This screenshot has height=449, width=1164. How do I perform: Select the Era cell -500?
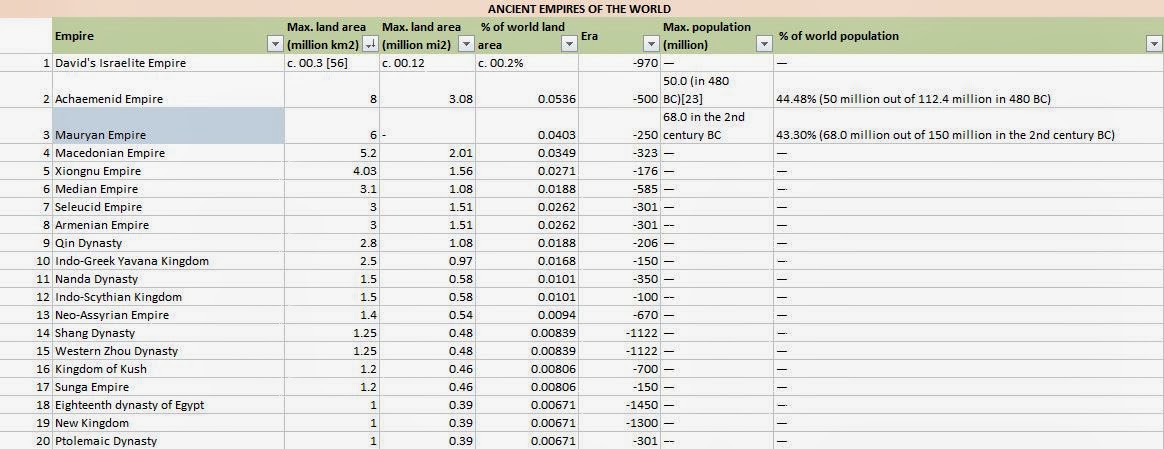[x=620, y=90]
